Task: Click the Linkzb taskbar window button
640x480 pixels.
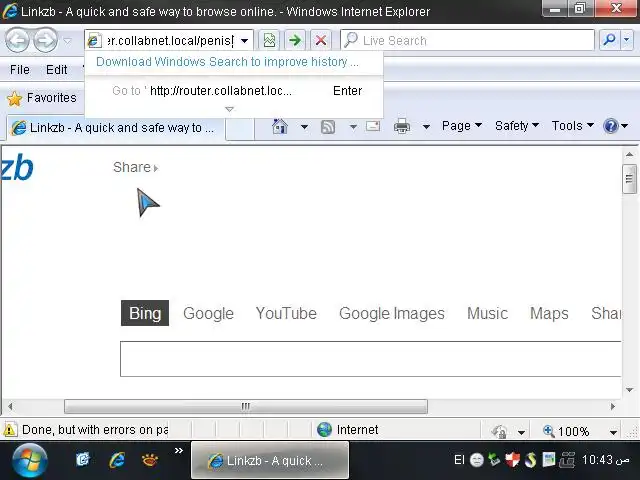Action: (270, 460)
